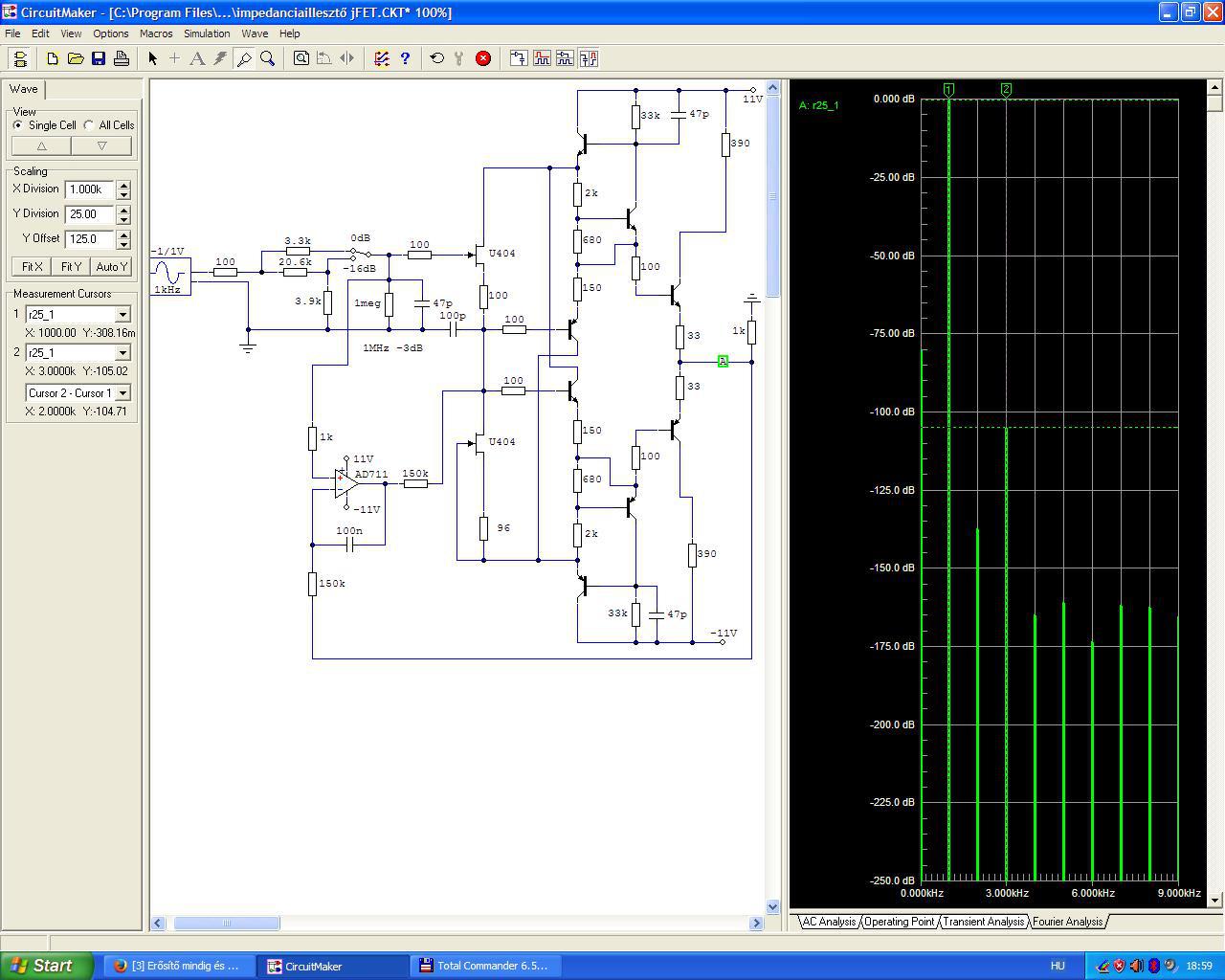Stop simulation with red X icon
Screen dimensions: 1225x980
tap(483, 58)
